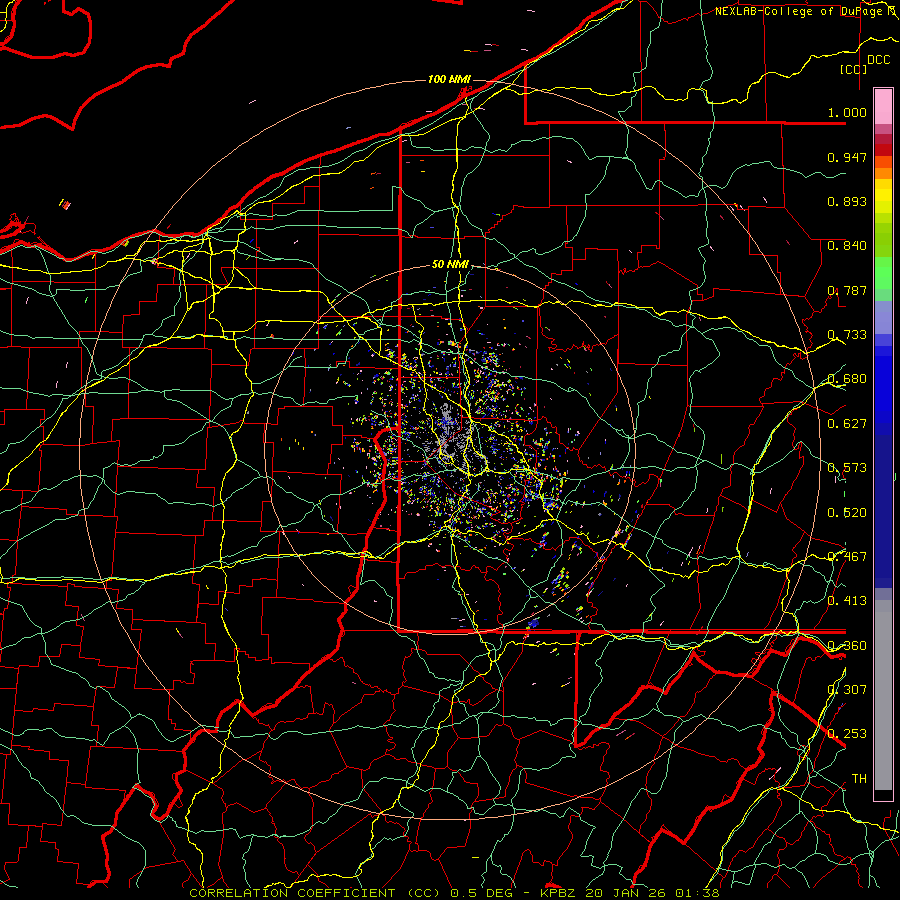The height and width of the screenshot is (900, 900).
Task: Click the 0.413 scale value
Action: pyautogui.click(x=847, y=600)
